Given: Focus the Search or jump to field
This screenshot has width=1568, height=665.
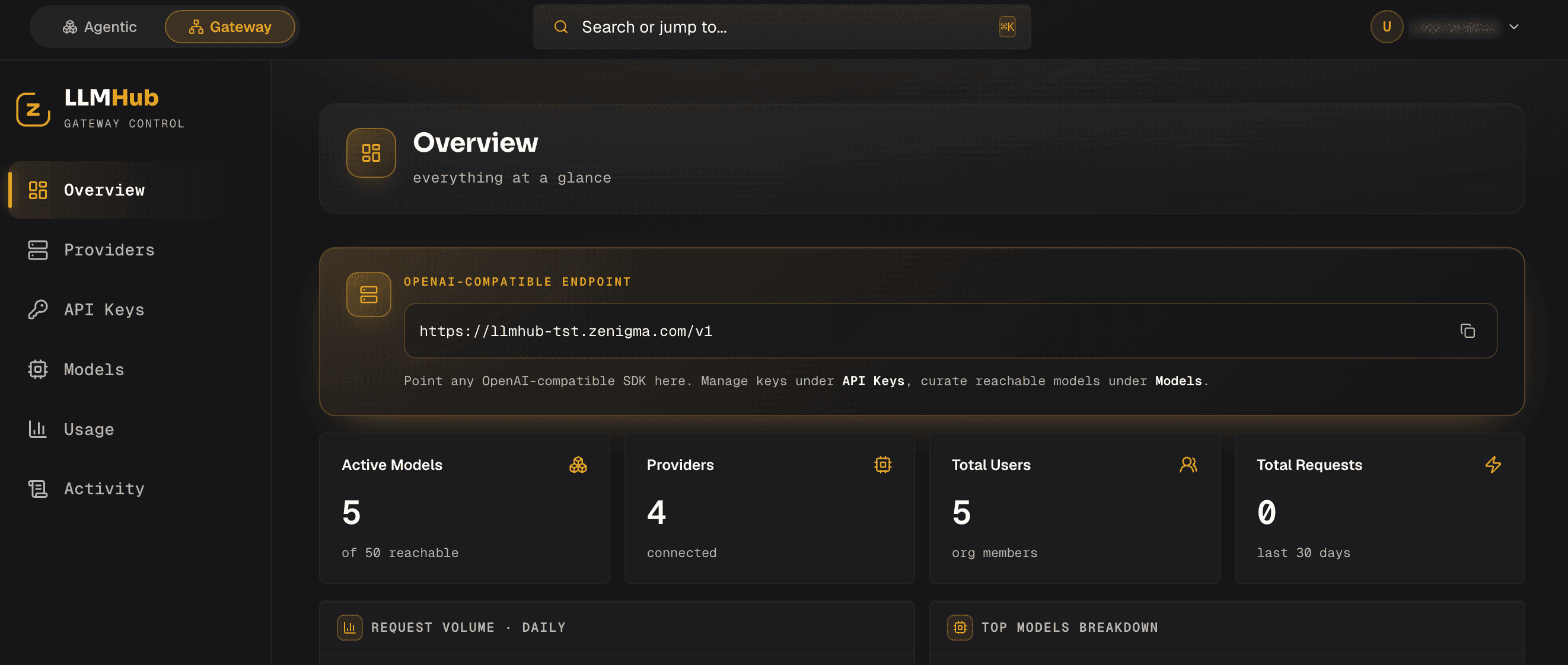Looking at the screenshot, I should [782, 27].
